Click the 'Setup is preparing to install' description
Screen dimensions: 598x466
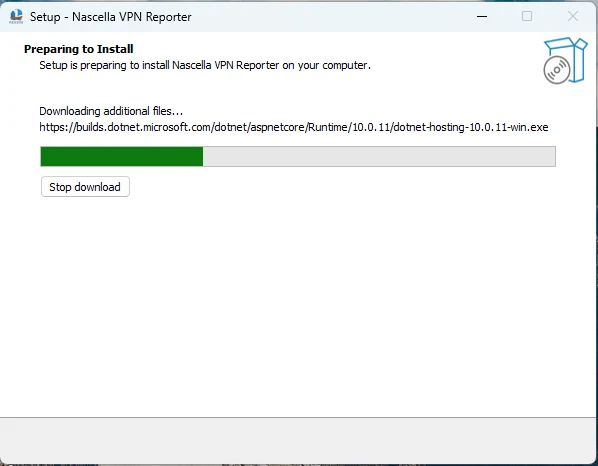205,65
